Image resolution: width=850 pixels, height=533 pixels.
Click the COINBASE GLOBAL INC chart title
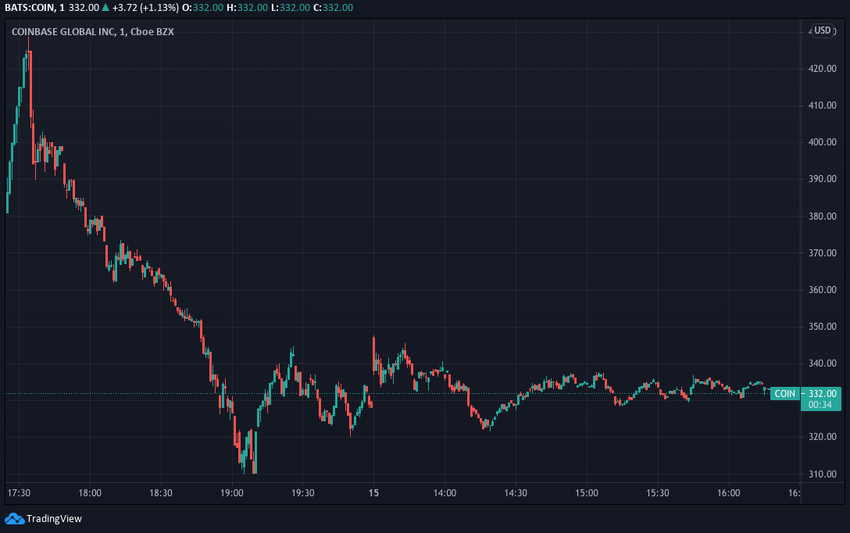93,31
